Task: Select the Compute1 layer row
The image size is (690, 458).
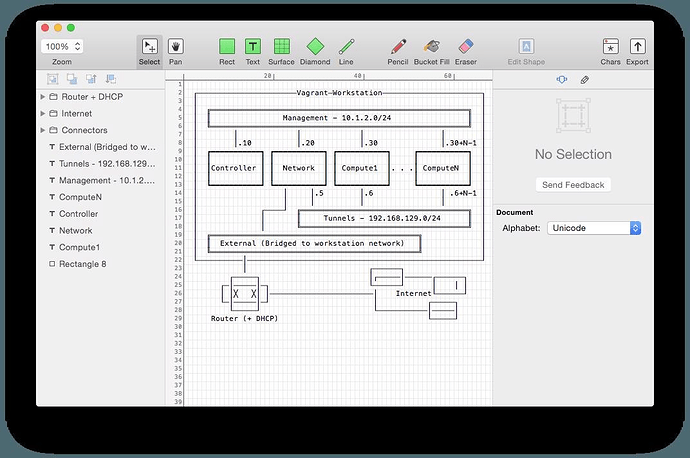Action: pos(101,247)
